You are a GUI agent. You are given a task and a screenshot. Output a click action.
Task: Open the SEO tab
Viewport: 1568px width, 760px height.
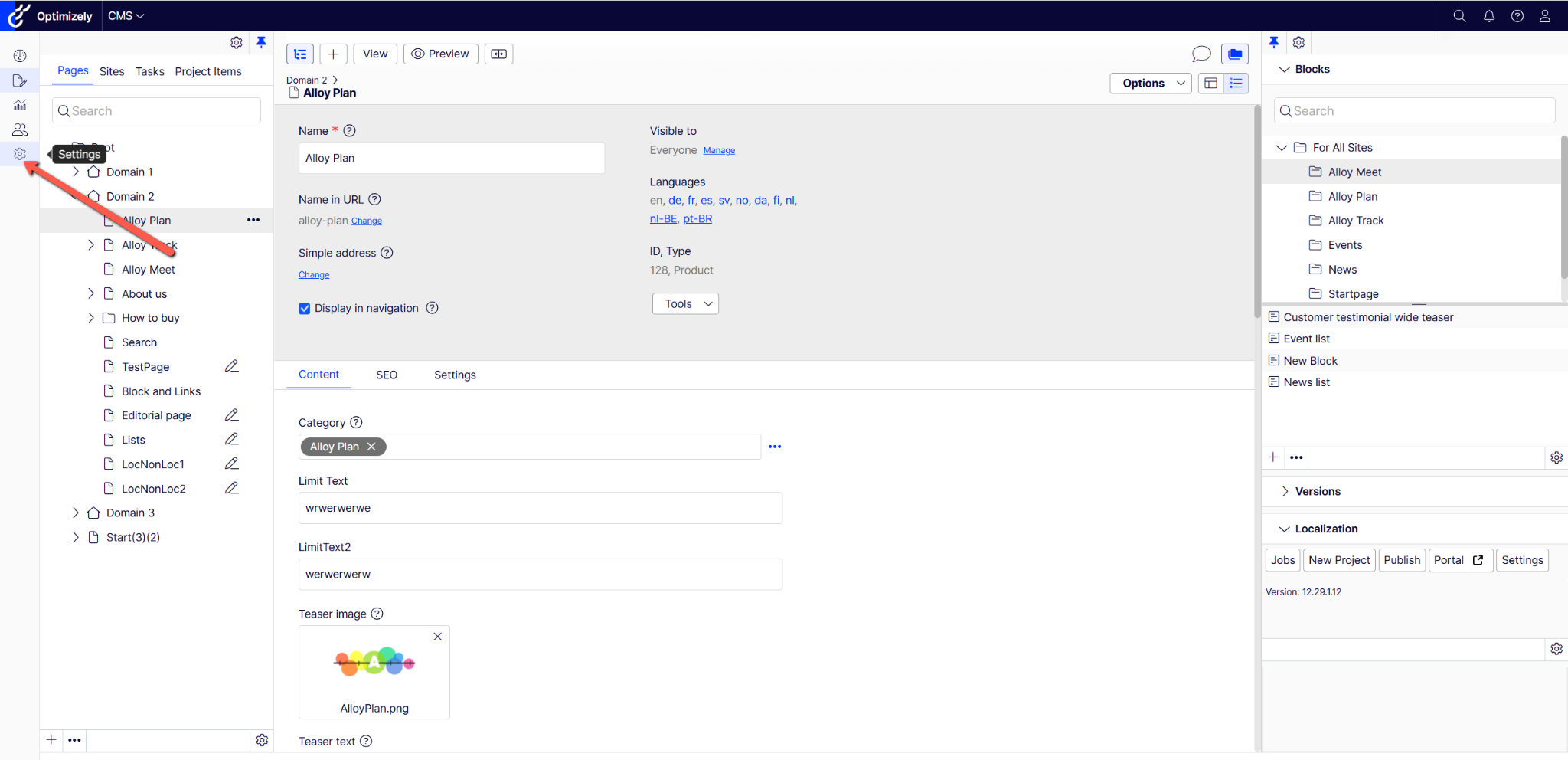pos(387,375)
